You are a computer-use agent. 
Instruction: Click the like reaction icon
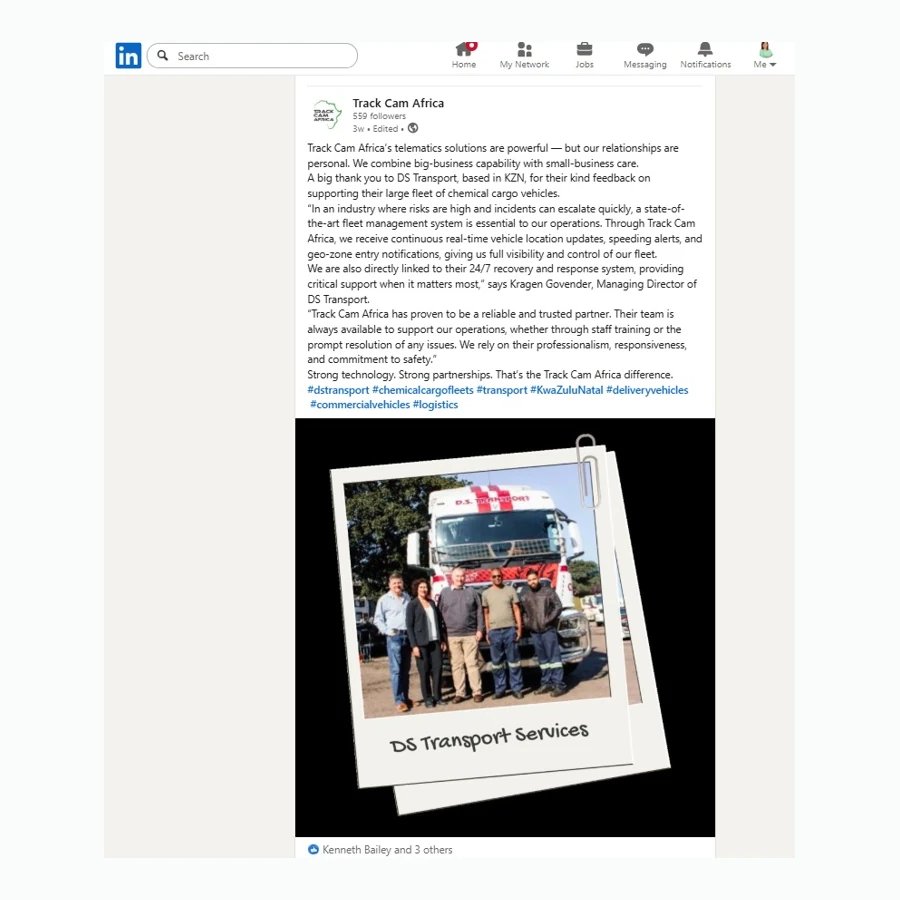tap(313, 849)
